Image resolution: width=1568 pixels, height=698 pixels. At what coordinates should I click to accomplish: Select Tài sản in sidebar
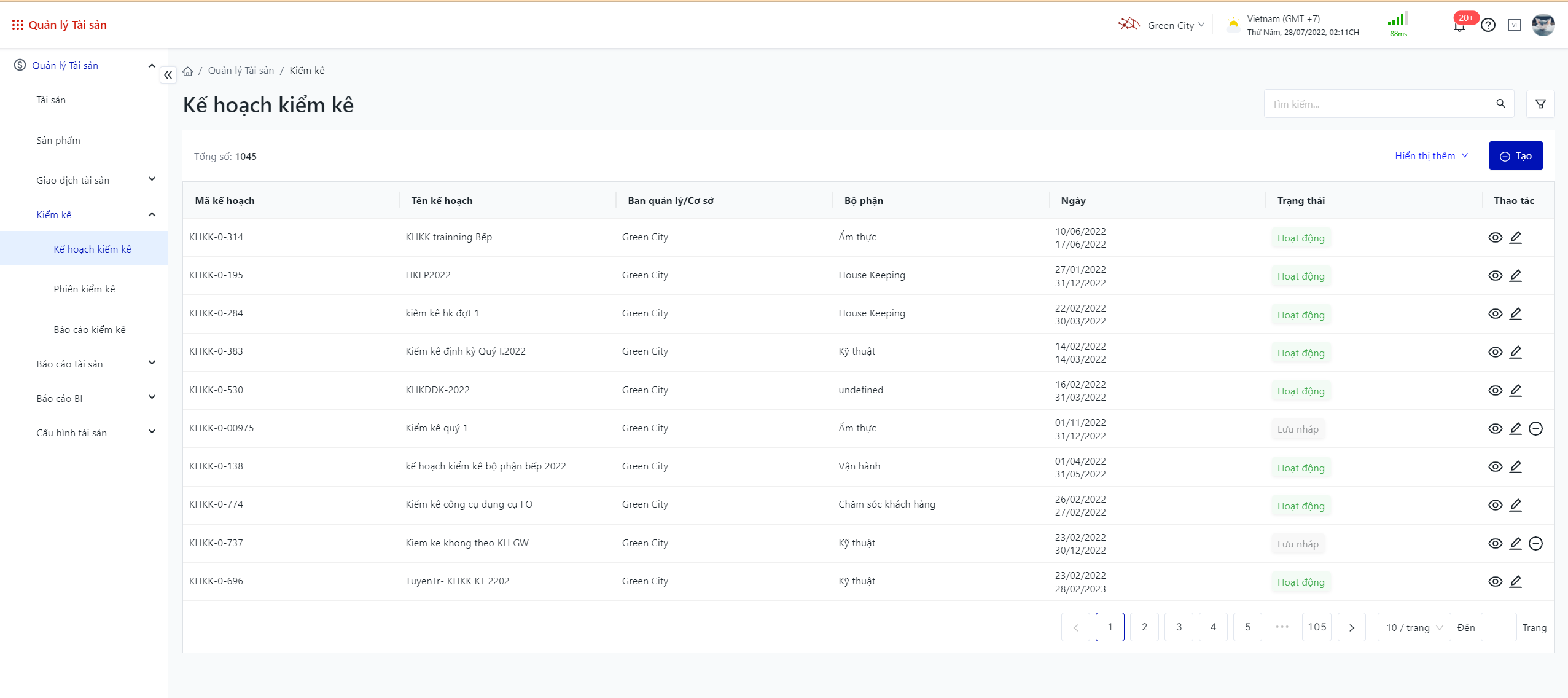pyautogui.click(x=51, y=100)
